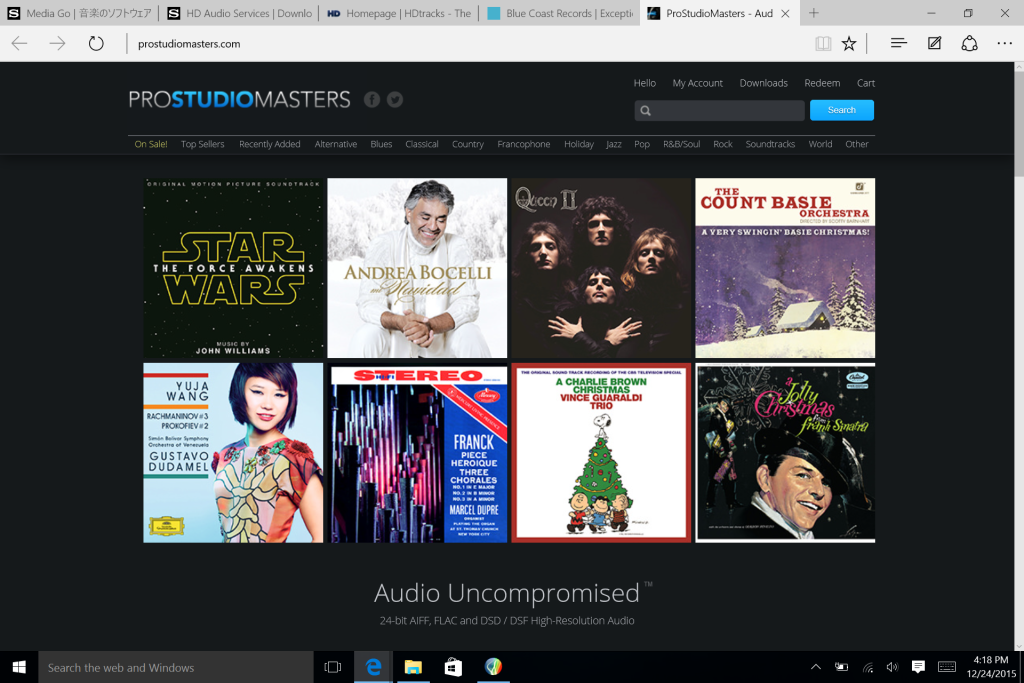
Task: Browse the Pop genre
Action: [x=642, y=144]
